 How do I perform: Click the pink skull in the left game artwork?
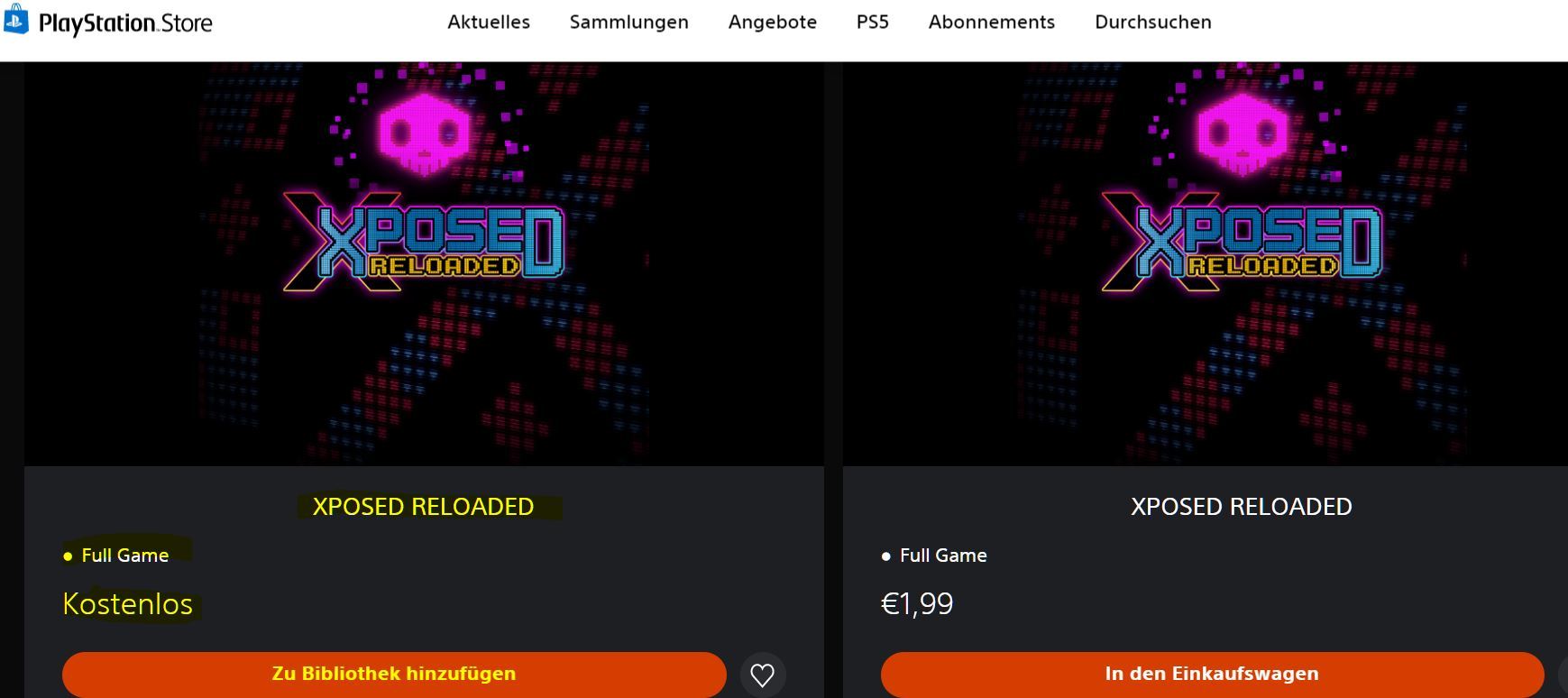(x=424, y=135)
